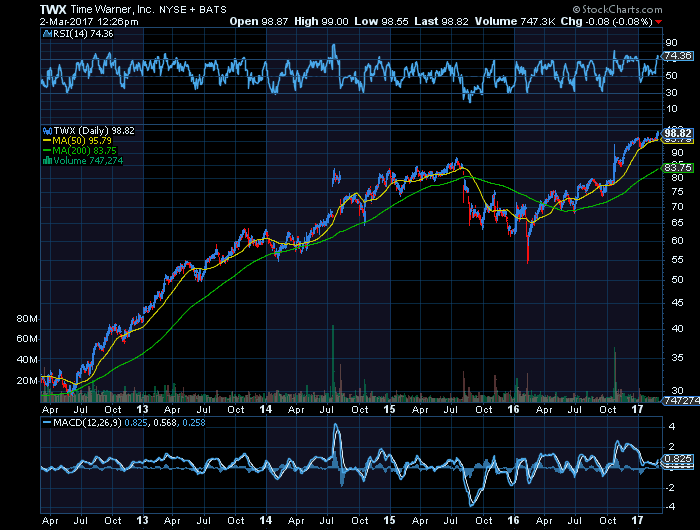The width and height of the screenshot is (700, 530).
Task: Click the RSI line icon in the RSI legend
Action: [x=47, y=34]
